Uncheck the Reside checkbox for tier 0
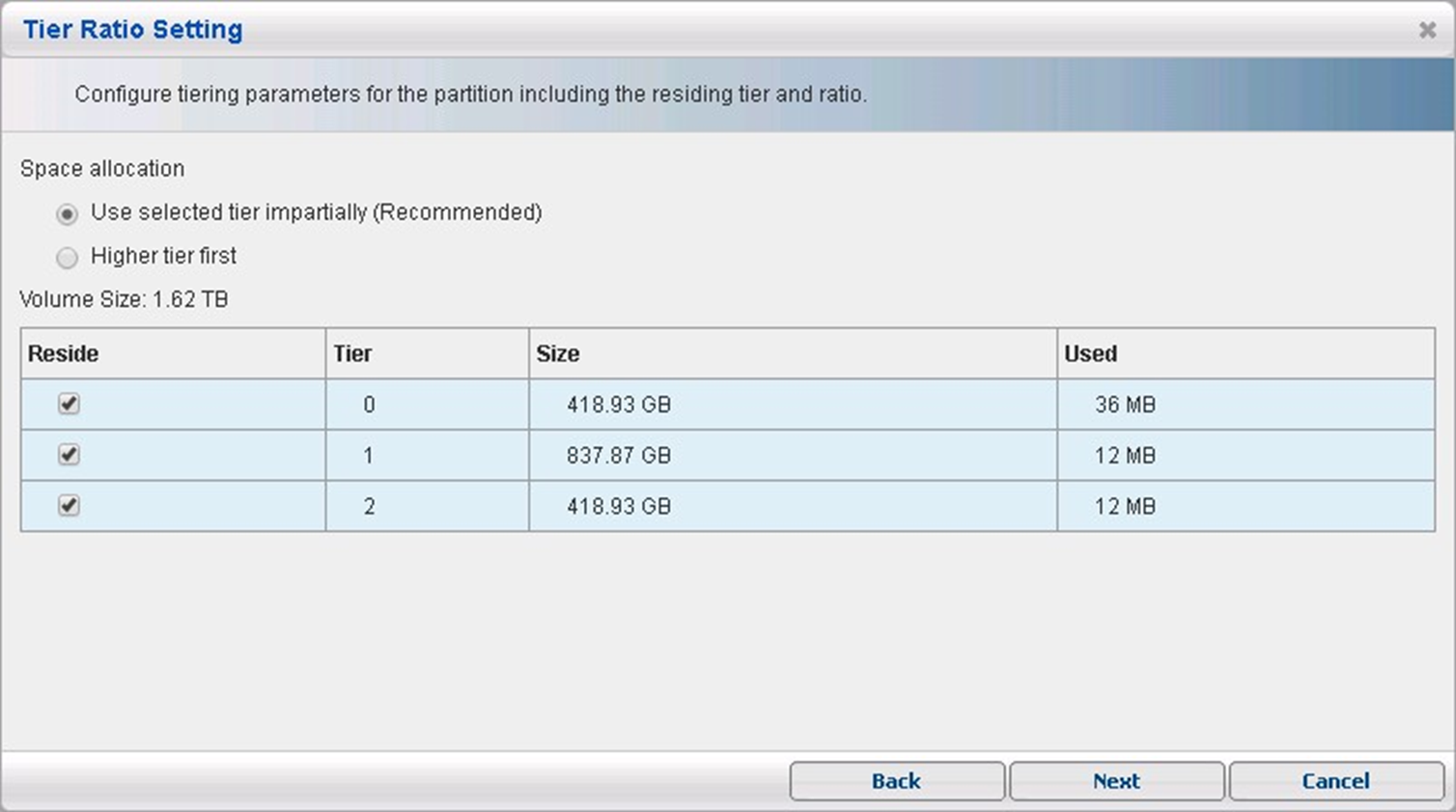 pyautogui.click(x=69, y=404)
